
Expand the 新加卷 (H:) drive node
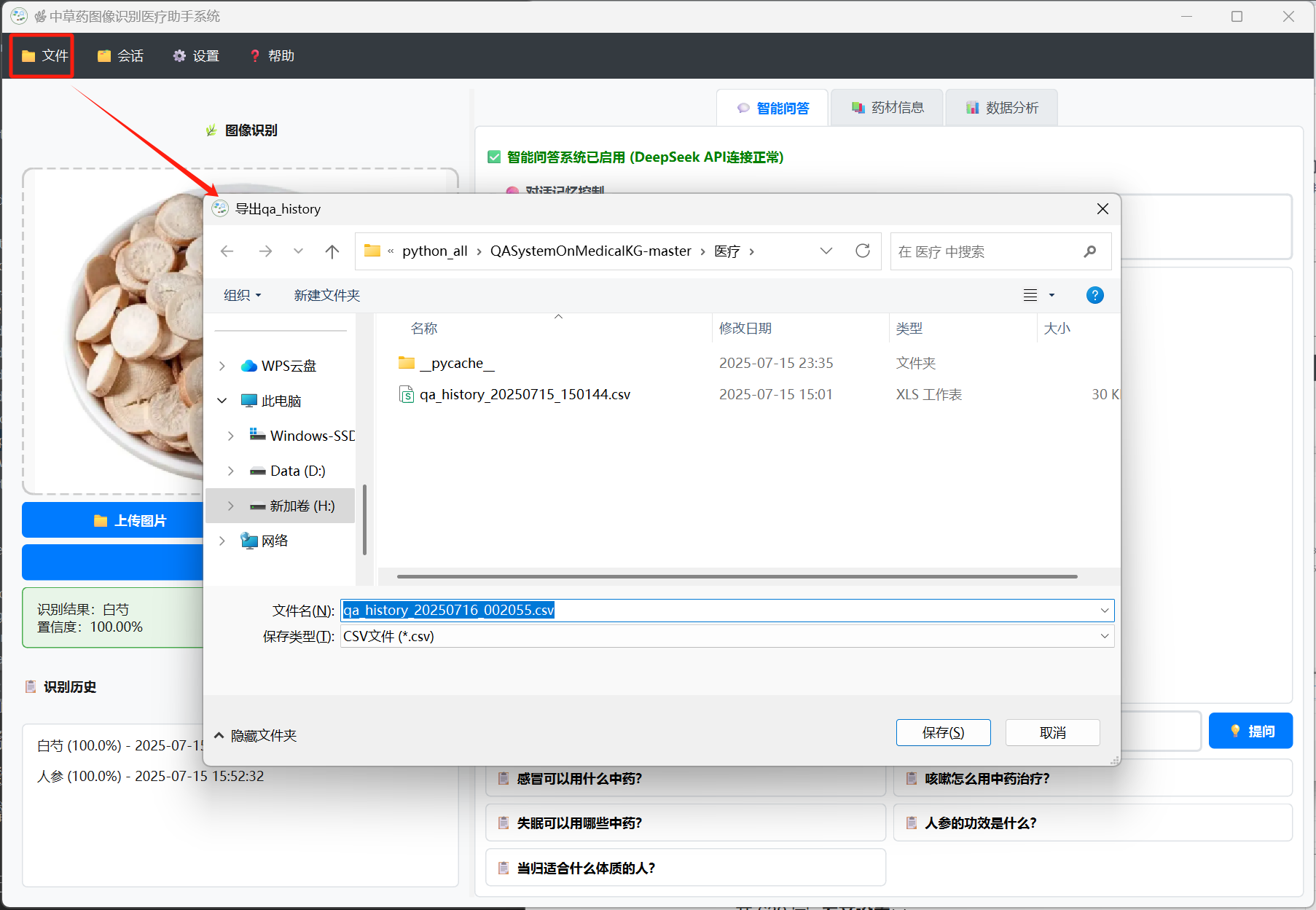[231, 506]
